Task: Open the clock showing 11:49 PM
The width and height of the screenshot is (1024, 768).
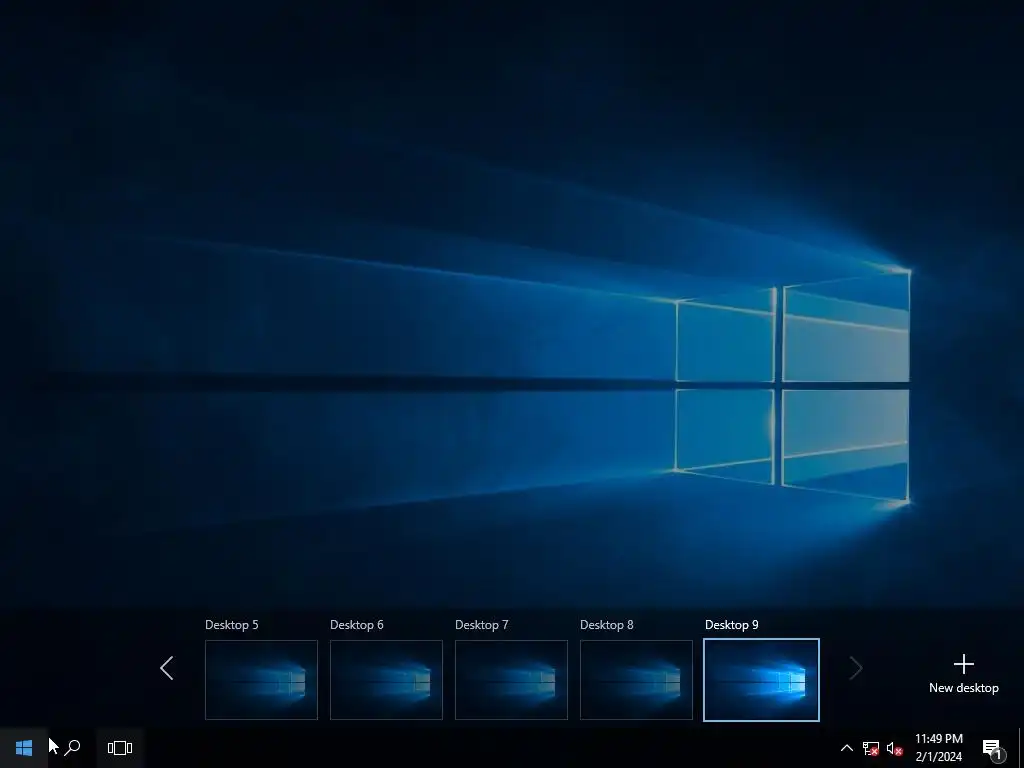Action: pos(938,748)
